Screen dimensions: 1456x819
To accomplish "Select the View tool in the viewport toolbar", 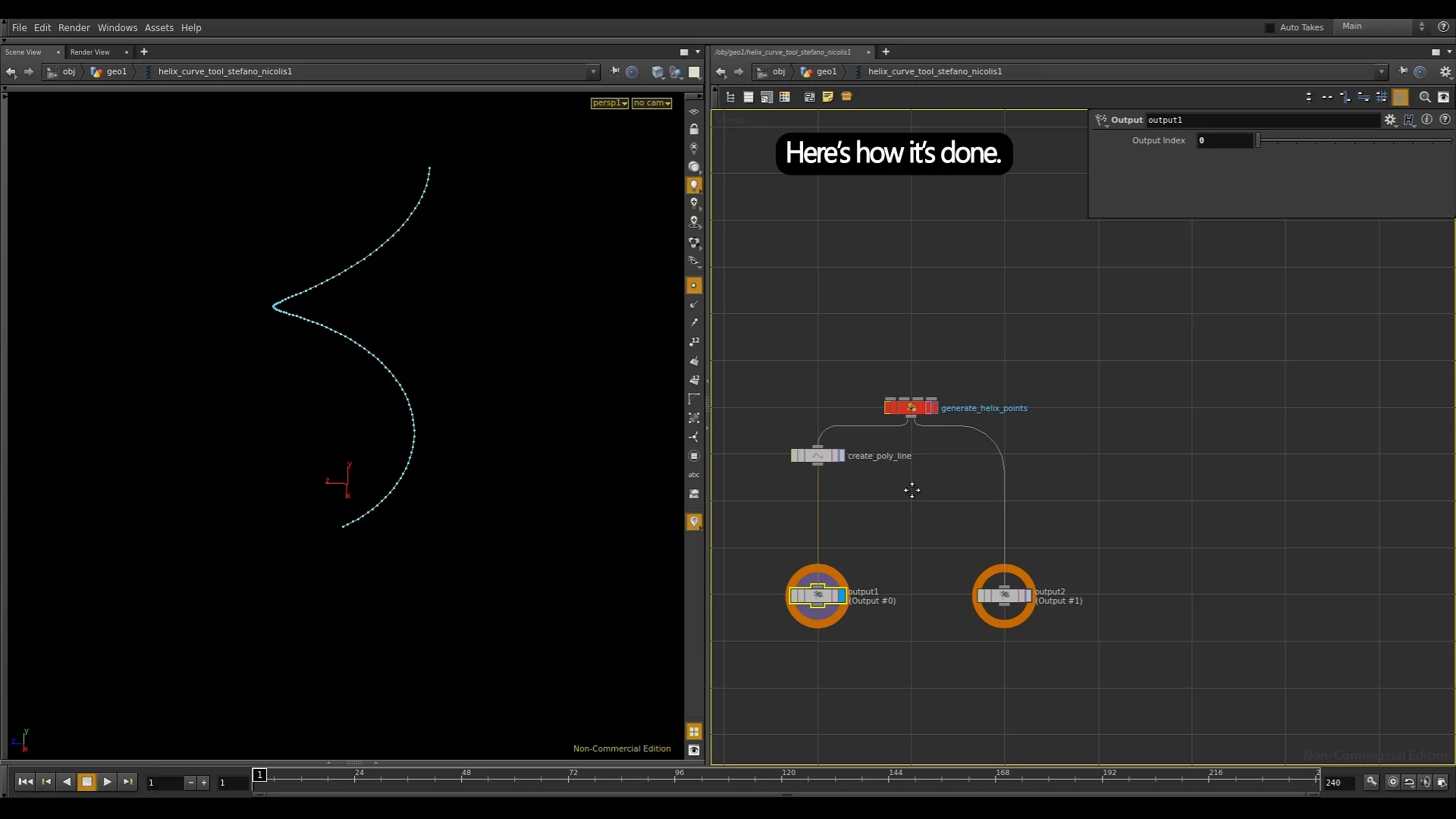I will click(695, 111).
